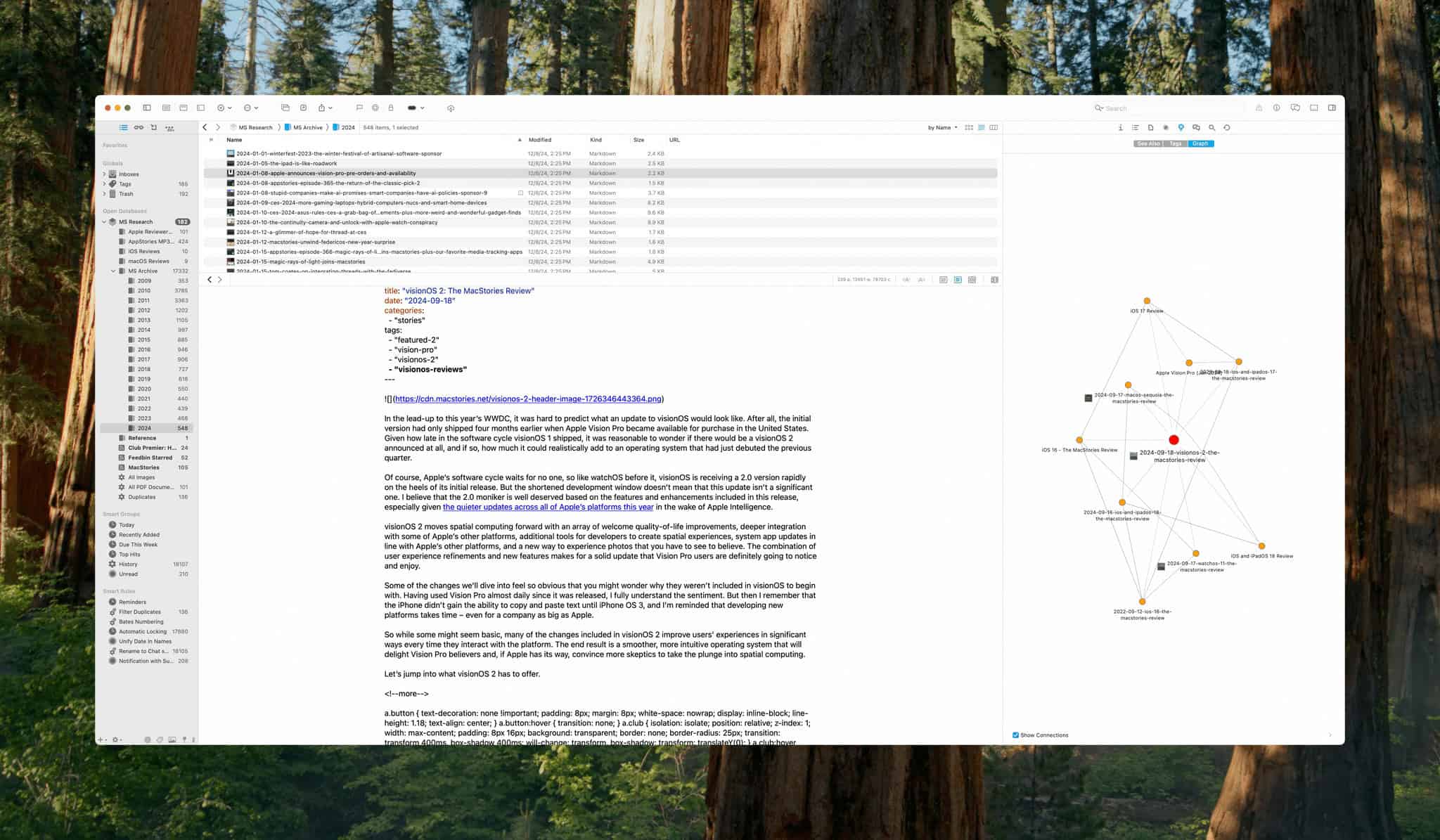This screenshot has width=1440, height=840.
Task: Open the gear action menu at sidebar bottom
Action: (117, 739)
